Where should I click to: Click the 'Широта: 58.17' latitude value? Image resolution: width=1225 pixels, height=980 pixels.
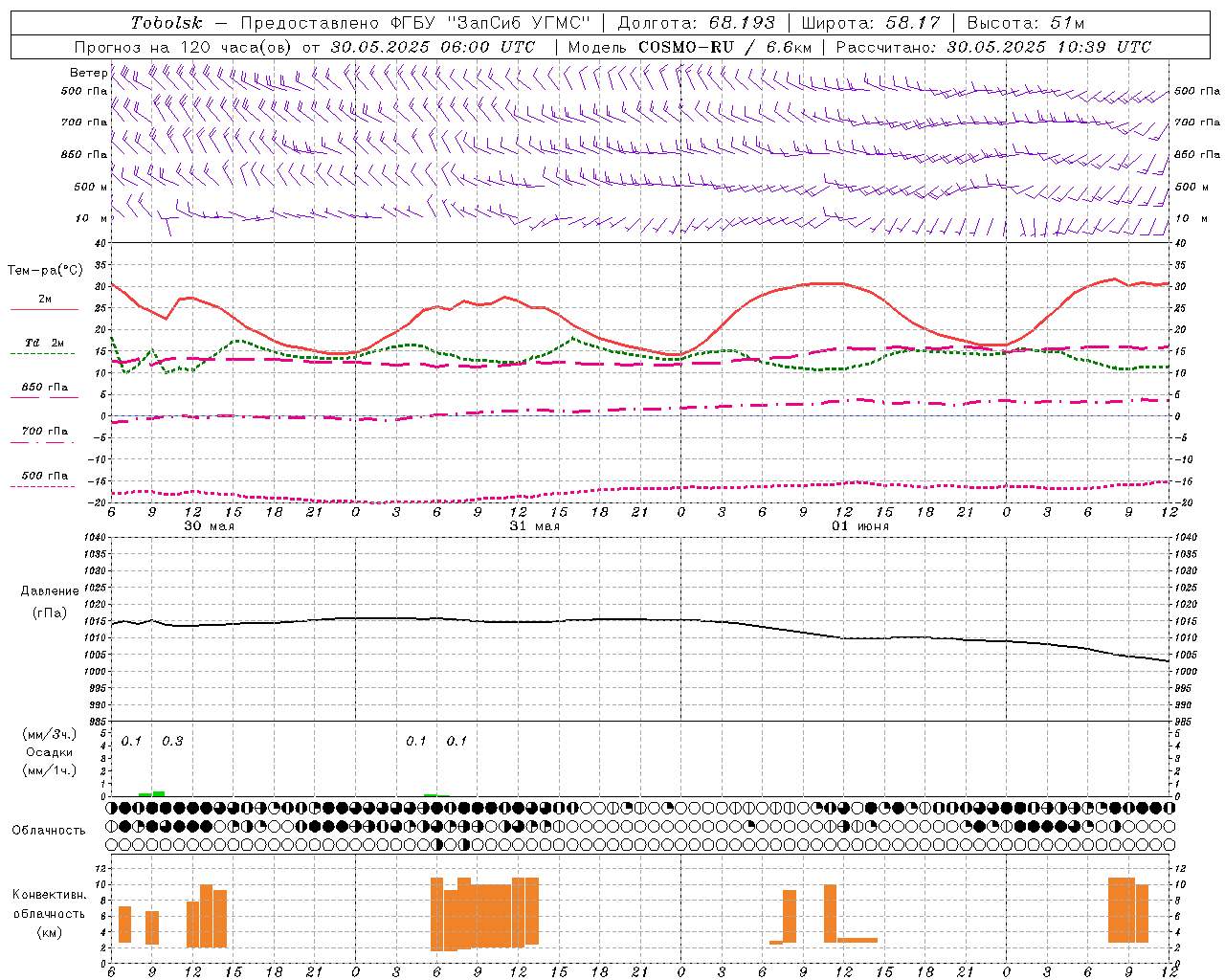point(871,23)
